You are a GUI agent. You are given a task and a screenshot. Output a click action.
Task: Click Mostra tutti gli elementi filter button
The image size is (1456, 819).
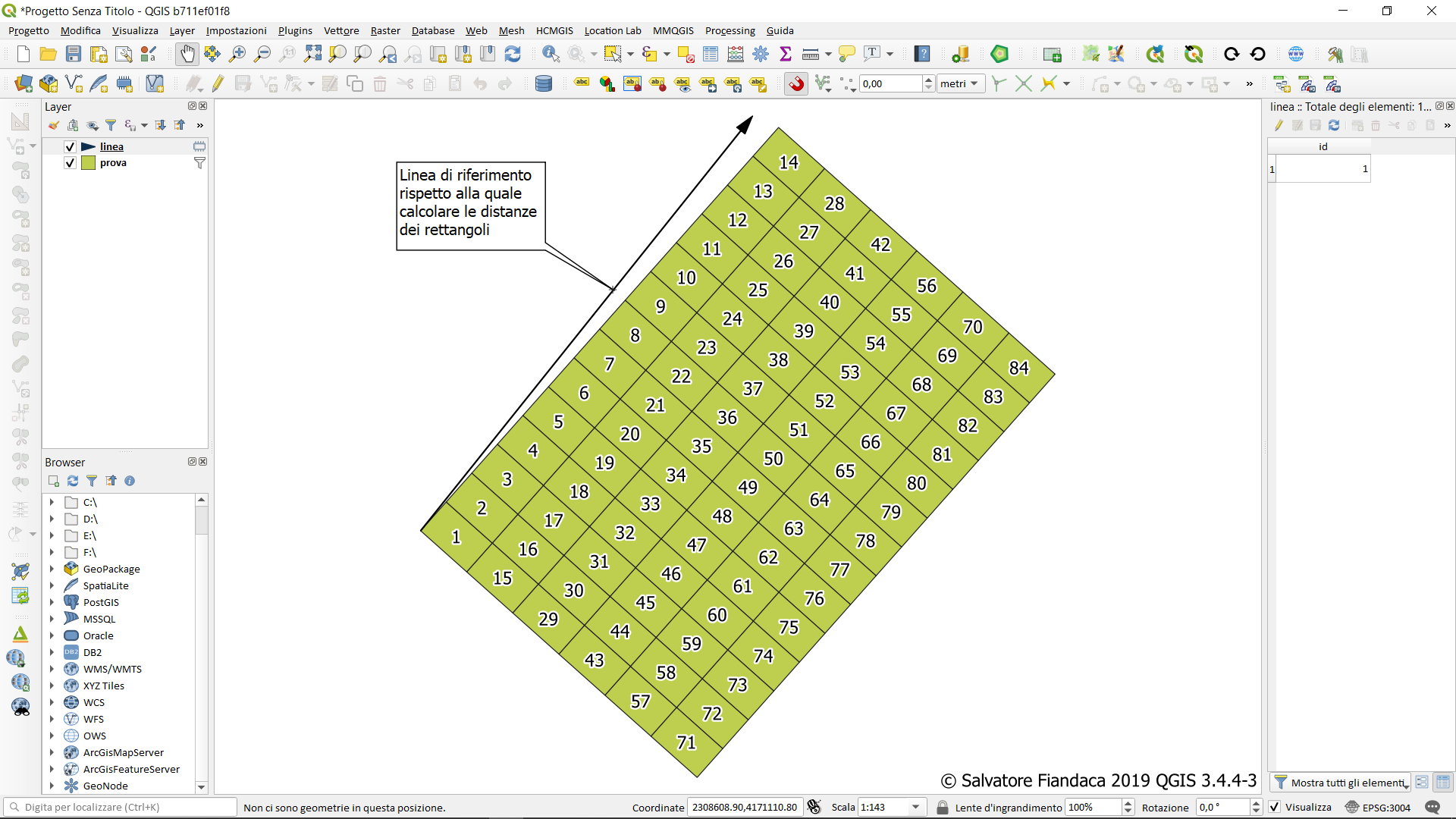tap(1341, 783)
